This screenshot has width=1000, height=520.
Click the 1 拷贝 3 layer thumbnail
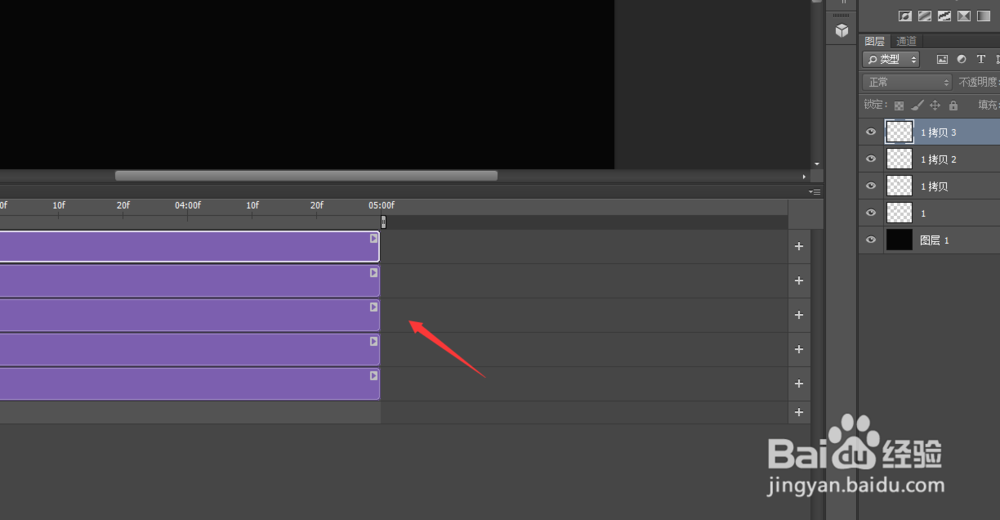tap(899, 132)
